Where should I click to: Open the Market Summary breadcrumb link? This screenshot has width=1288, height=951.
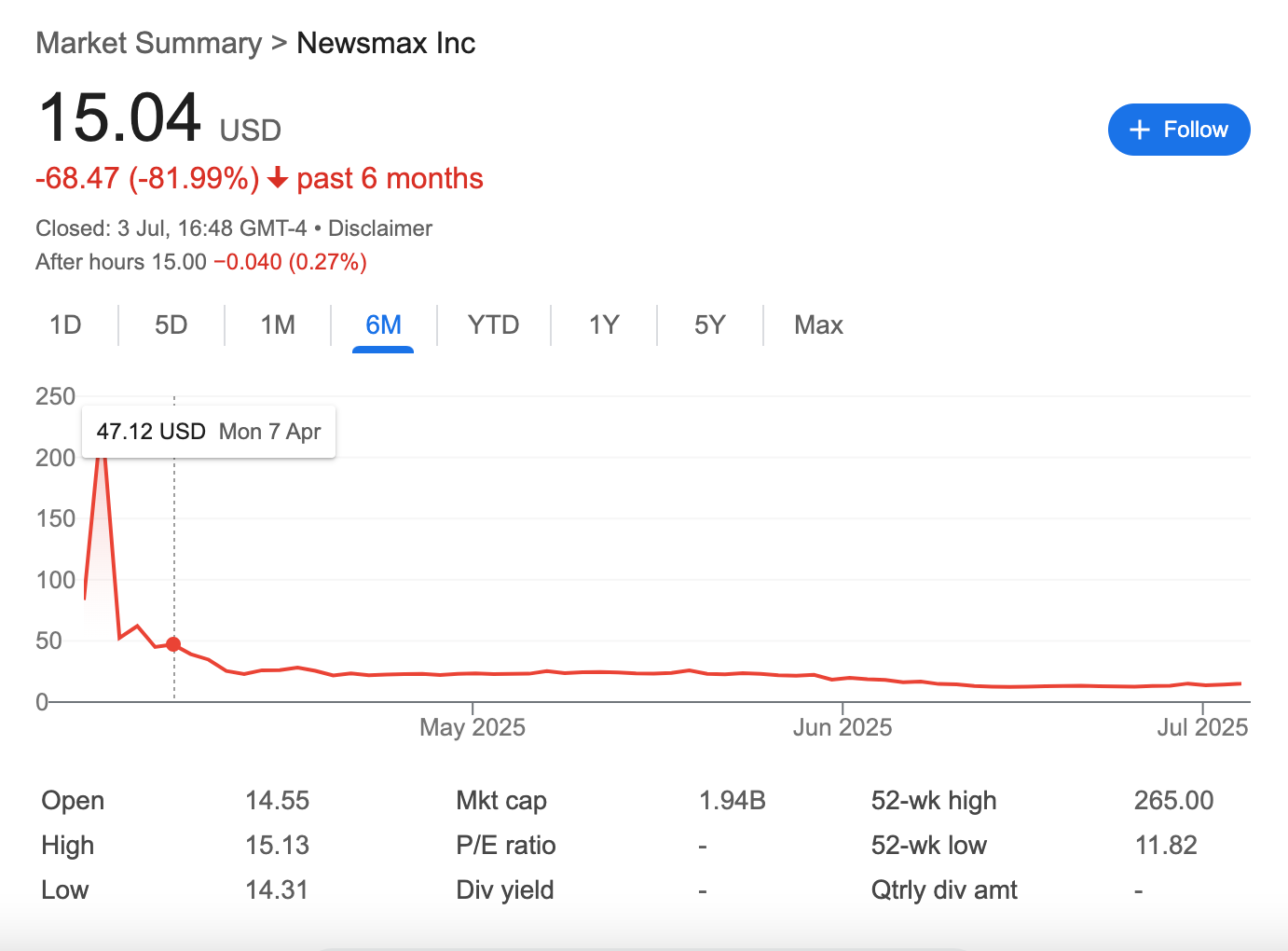(149, 43)
